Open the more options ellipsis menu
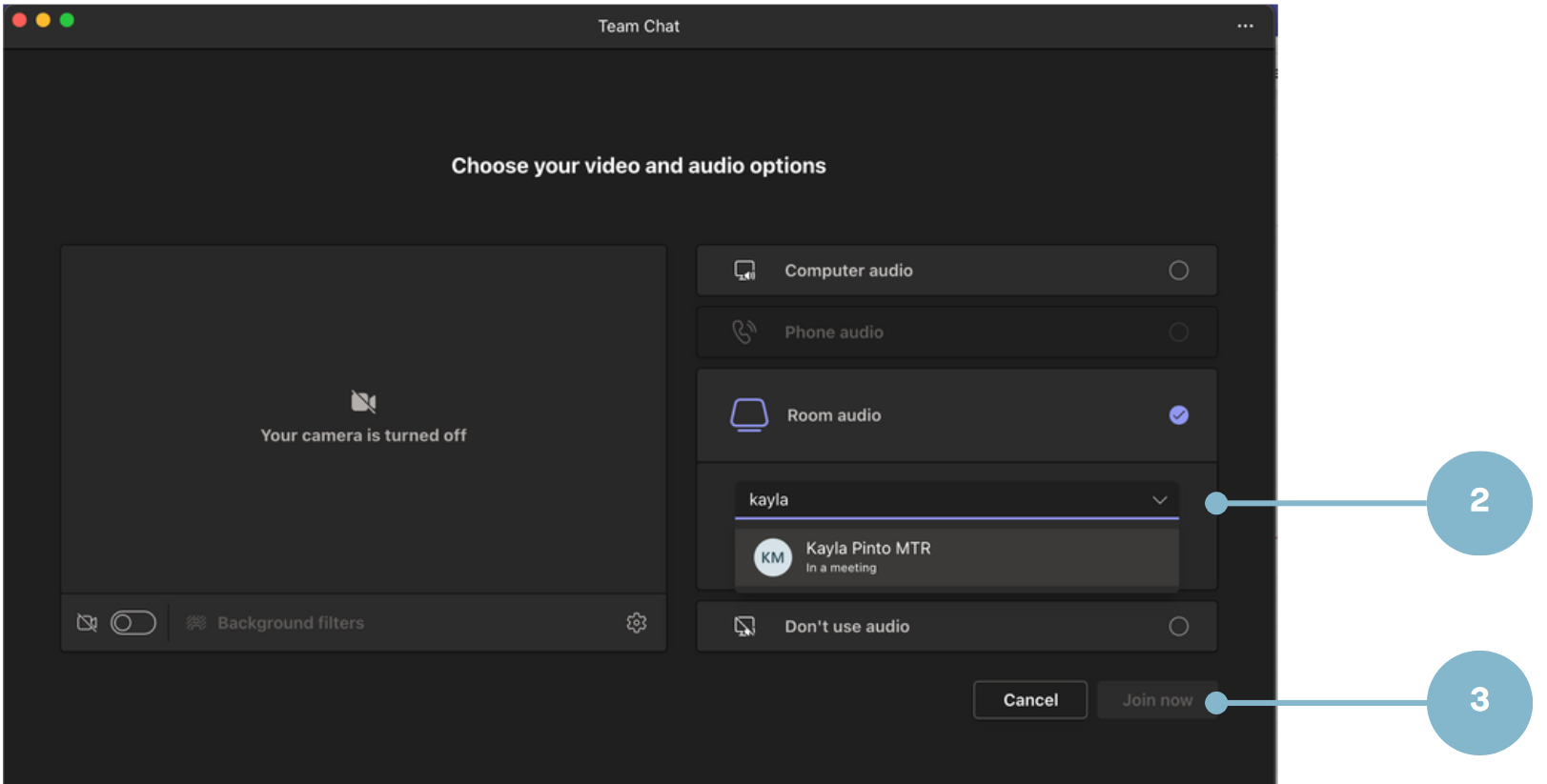The width and height of the screenshot is (1547, 784). pos(1245,26)
